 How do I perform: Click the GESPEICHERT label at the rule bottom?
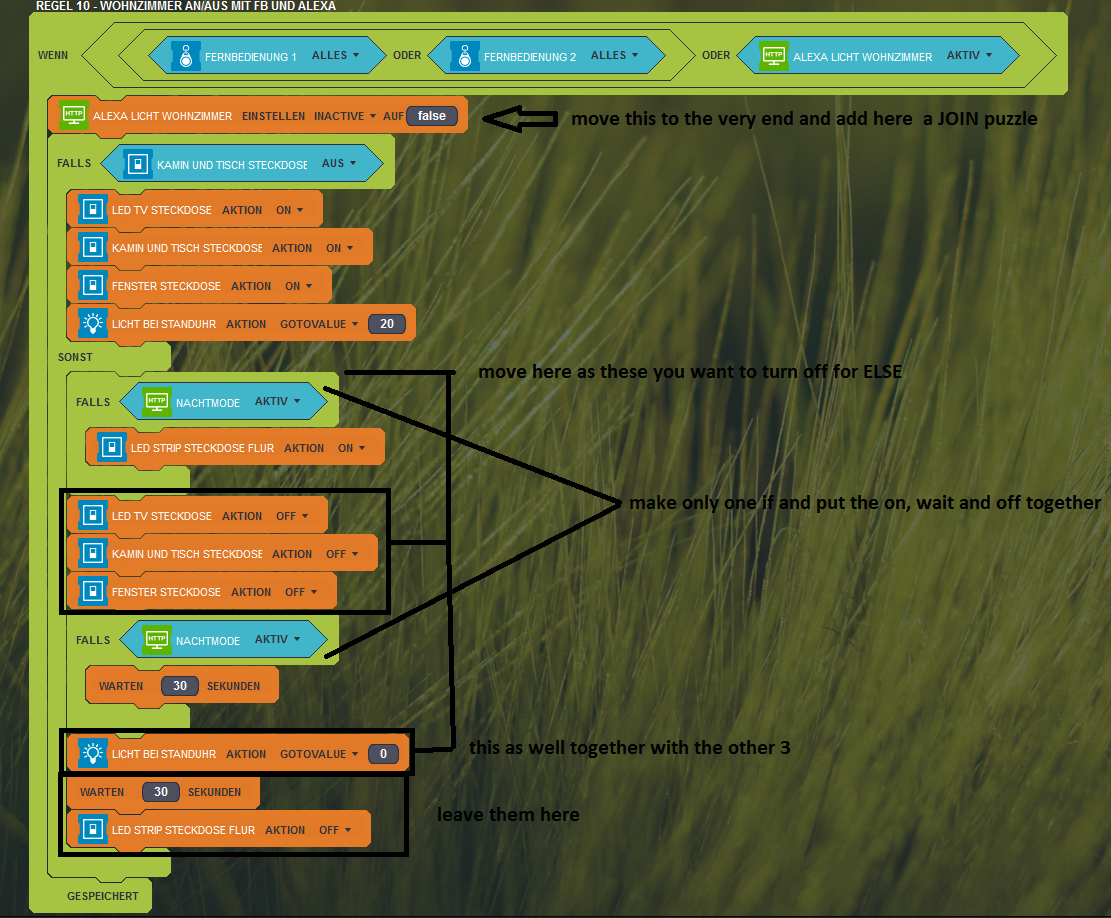(x=102, y=896)
